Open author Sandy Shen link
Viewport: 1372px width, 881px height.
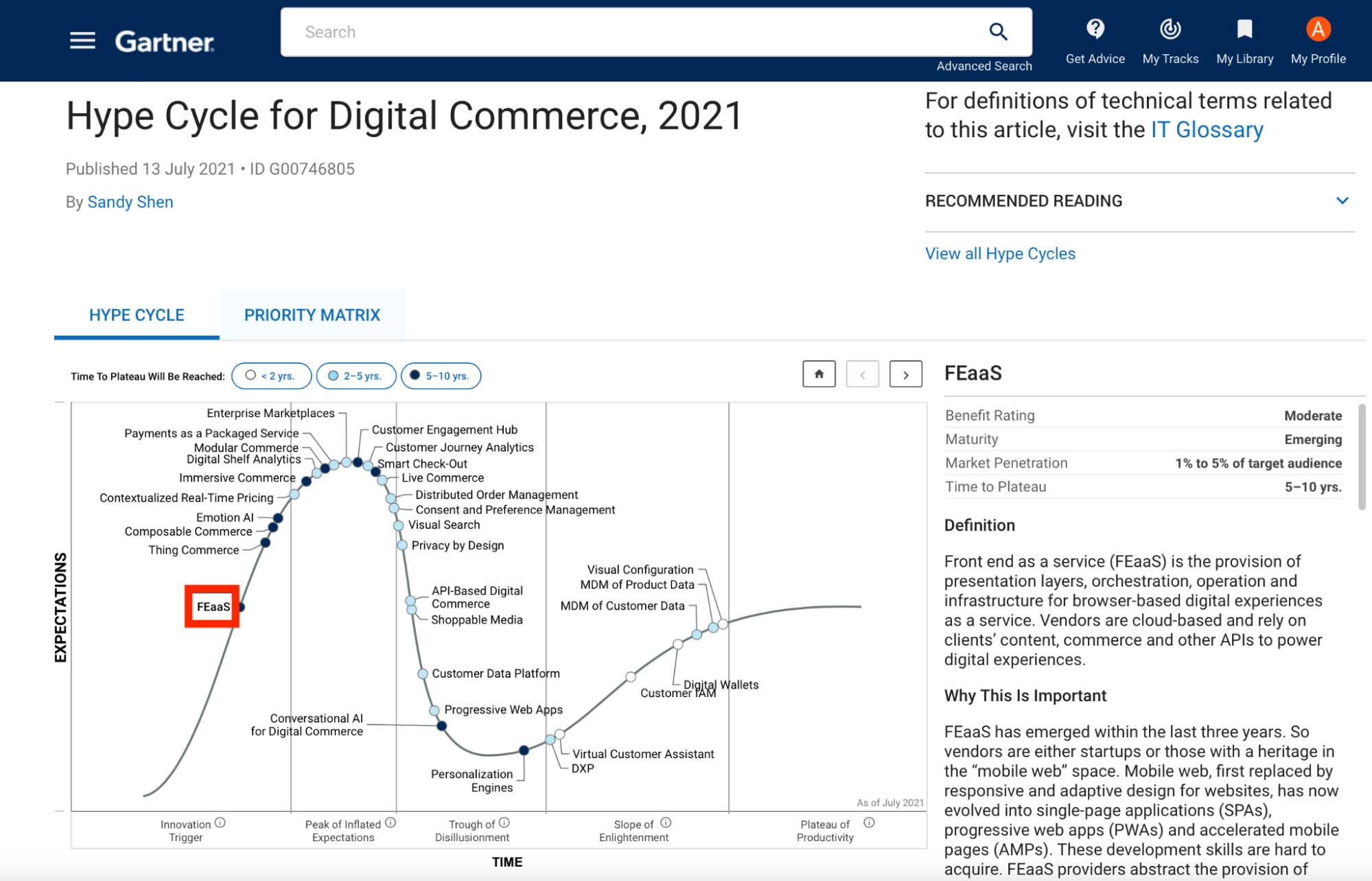[130, 202]
